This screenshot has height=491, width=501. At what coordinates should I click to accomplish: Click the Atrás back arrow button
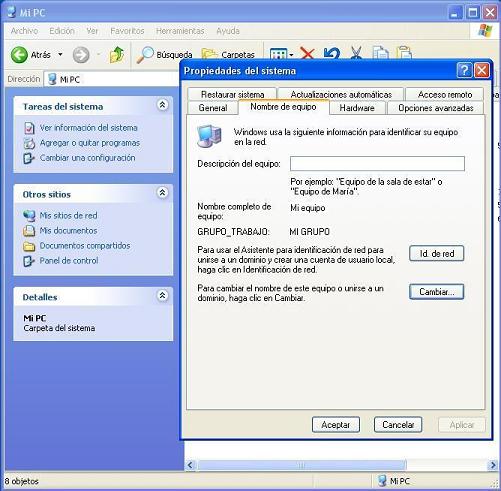tap(19, 55)
